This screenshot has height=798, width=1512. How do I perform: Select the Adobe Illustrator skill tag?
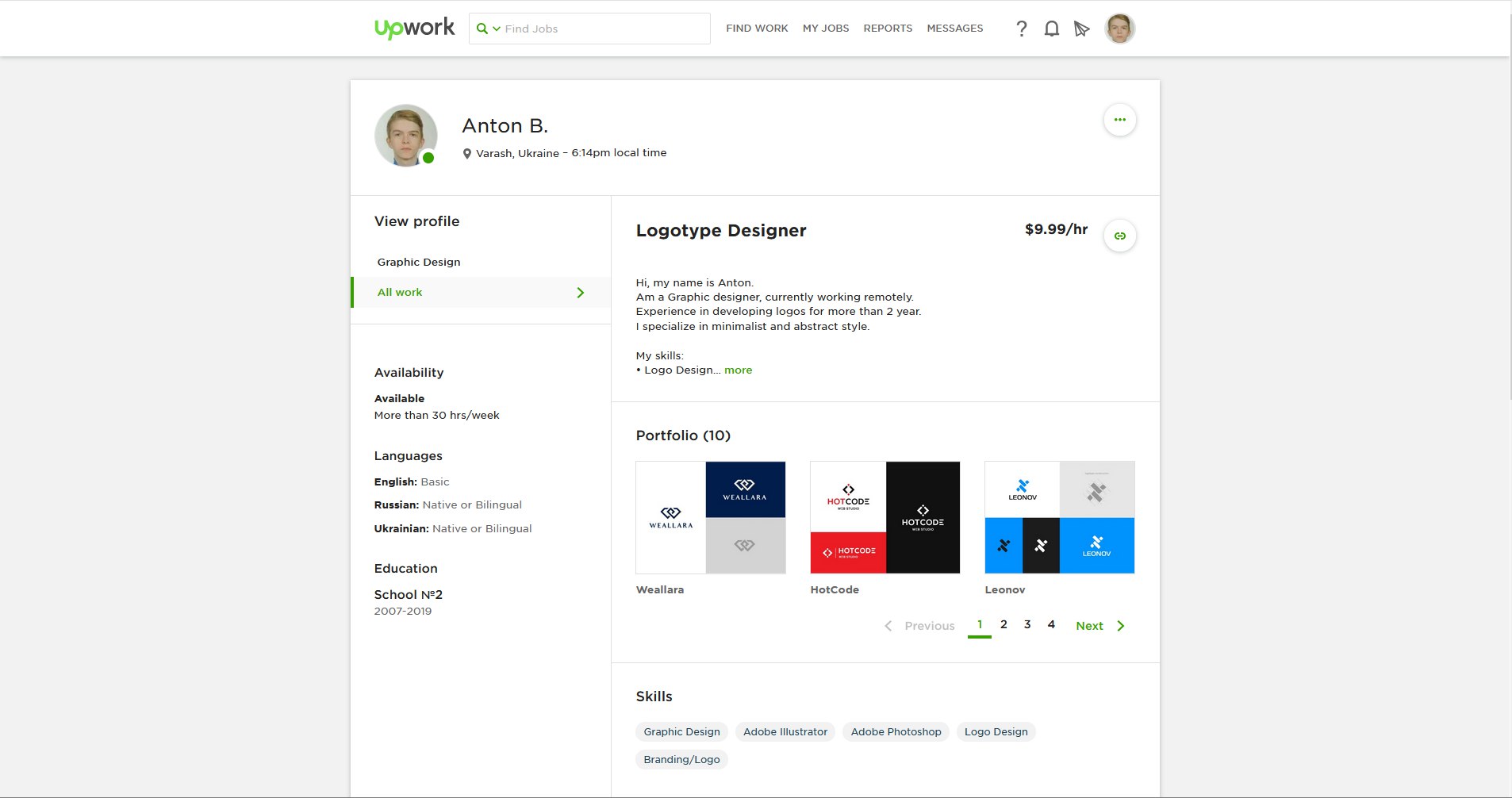pyautogui.click(x=785, y=731)
